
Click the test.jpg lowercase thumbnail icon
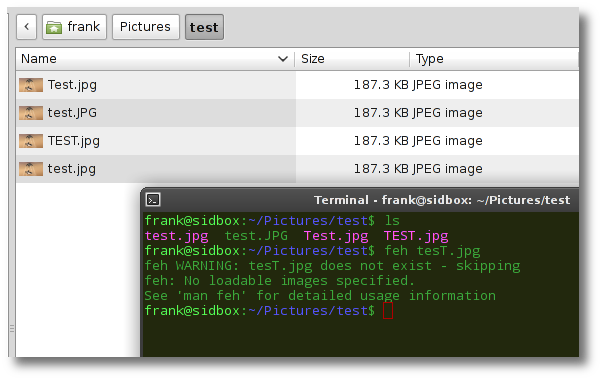31,169
